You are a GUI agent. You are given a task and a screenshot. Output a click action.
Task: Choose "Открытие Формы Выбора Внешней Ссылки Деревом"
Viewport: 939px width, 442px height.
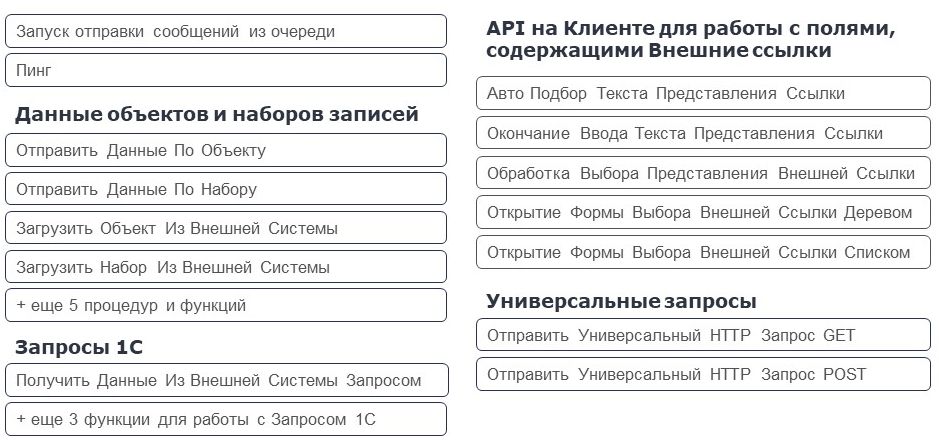(703, 212)
